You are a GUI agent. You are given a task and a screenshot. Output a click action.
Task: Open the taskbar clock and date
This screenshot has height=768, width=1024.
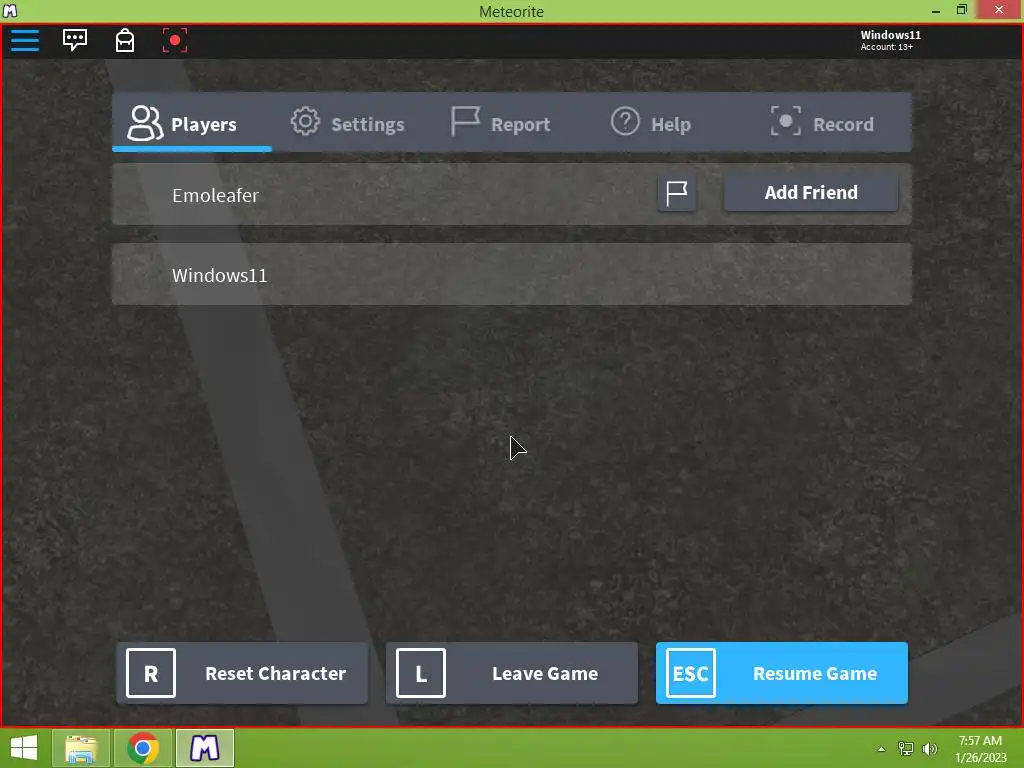click(980, 749)
